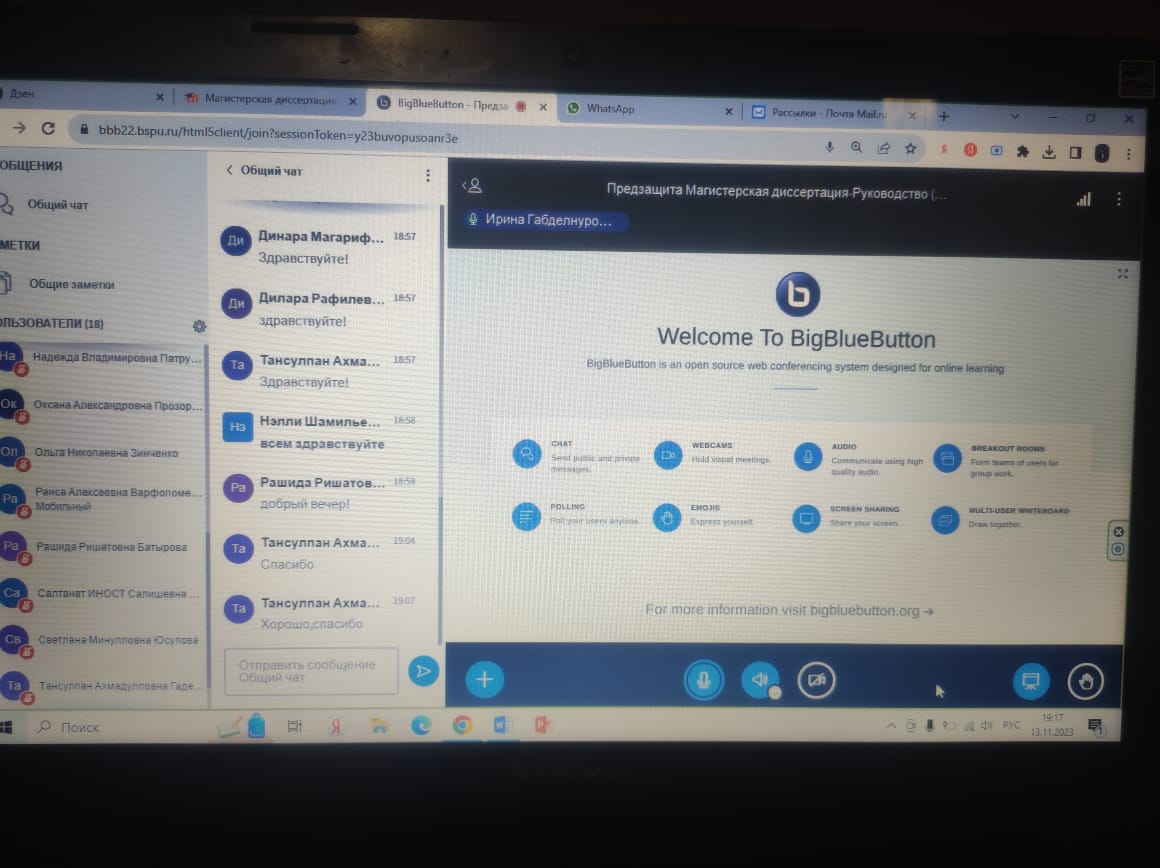Open the connection status signal bars

pyautogui.click(x=1083, y=200)
